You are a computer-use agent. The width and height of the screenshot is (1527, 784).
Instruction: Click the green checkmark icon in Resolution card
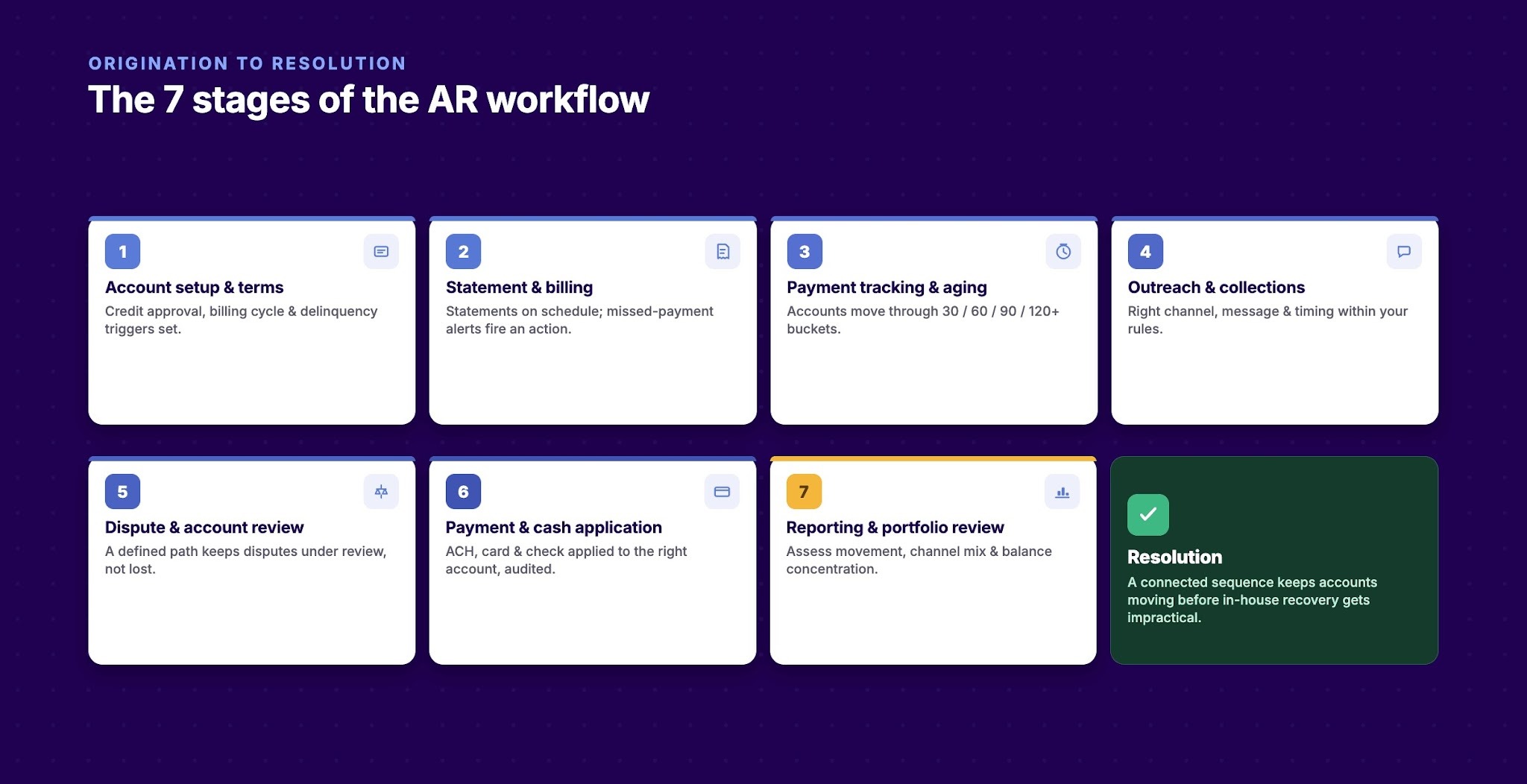[x=1148, y=515]
